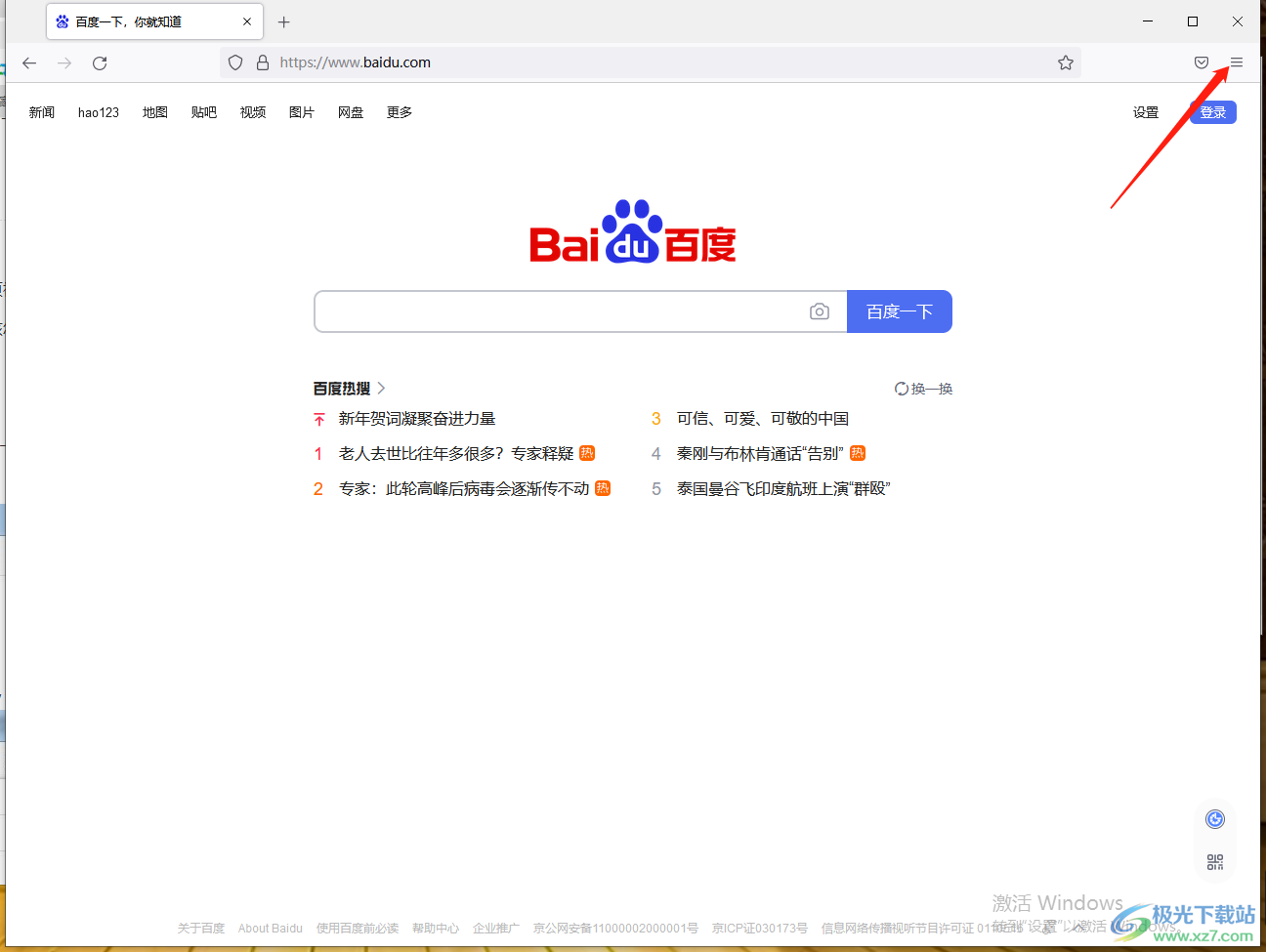
Task: Save page to Pocket
Action: tap(1202, 62)
